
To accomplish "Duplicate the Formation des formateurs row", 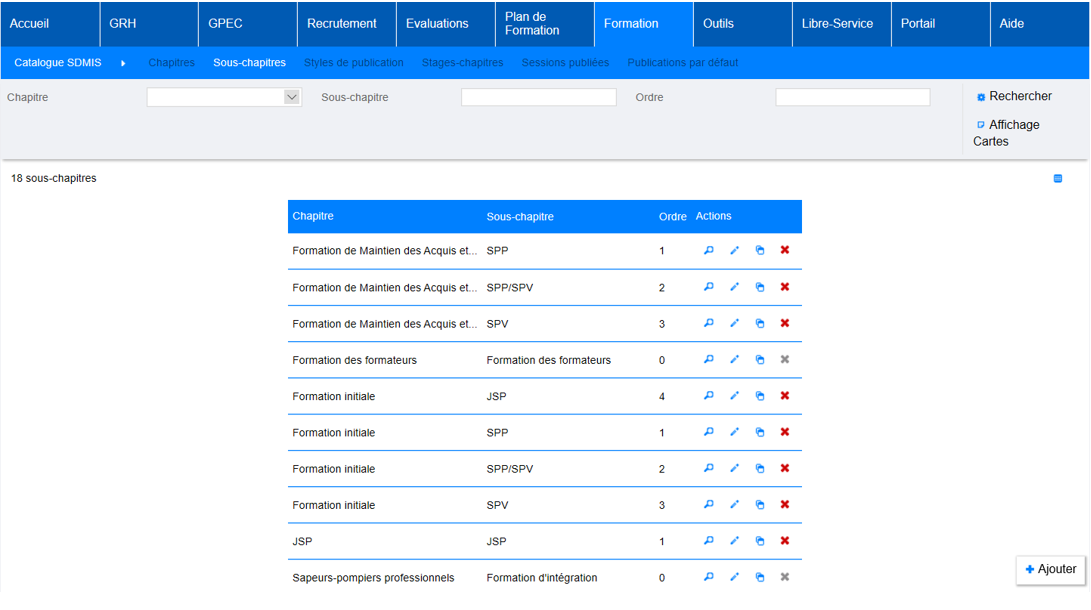I will 760,359.
